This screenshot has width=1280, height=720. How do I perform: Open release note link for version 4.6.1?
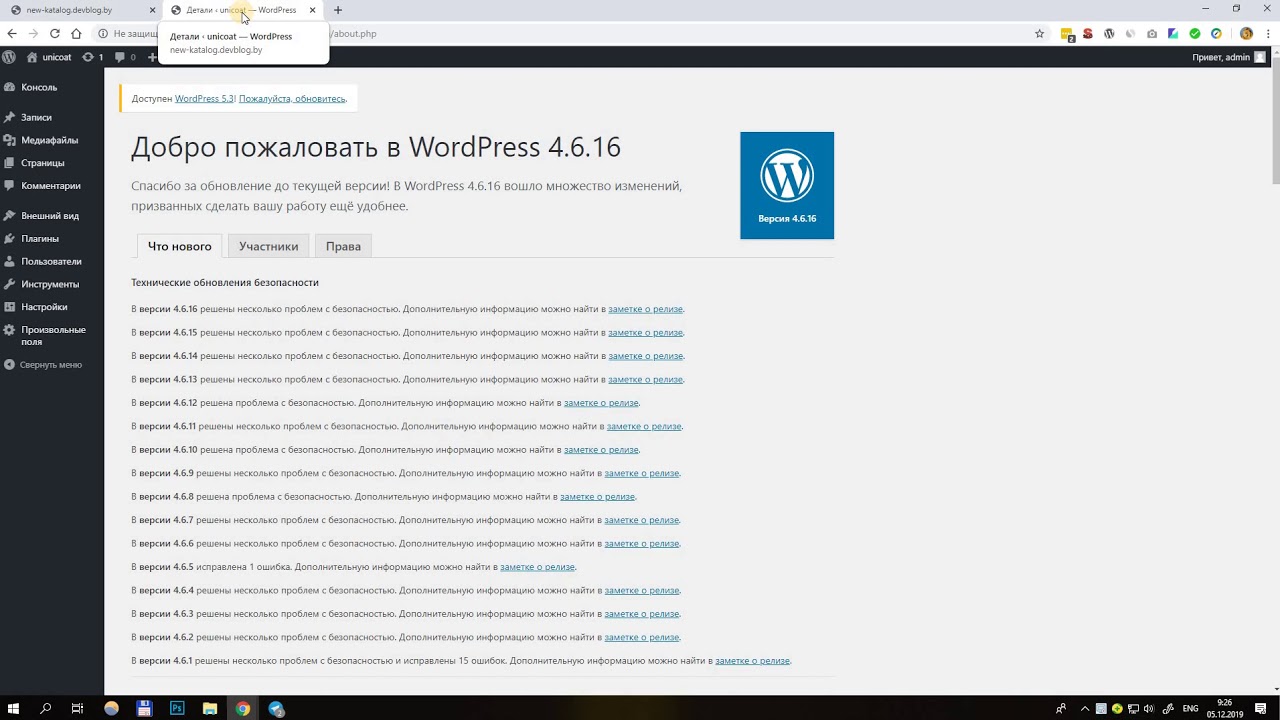(x=752, y=661)
